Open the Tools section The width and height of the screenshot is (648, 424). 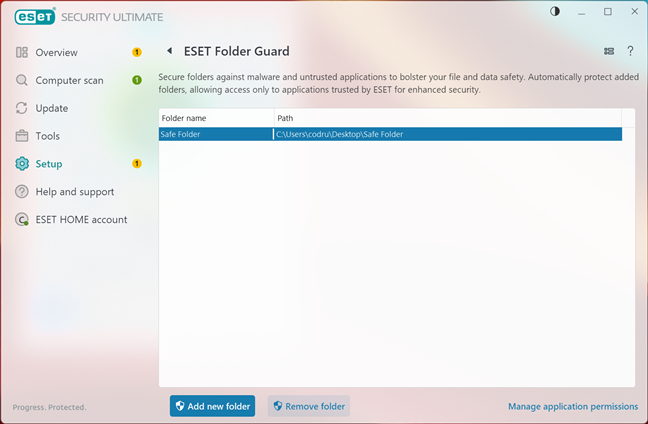click(x=48, y=136)
